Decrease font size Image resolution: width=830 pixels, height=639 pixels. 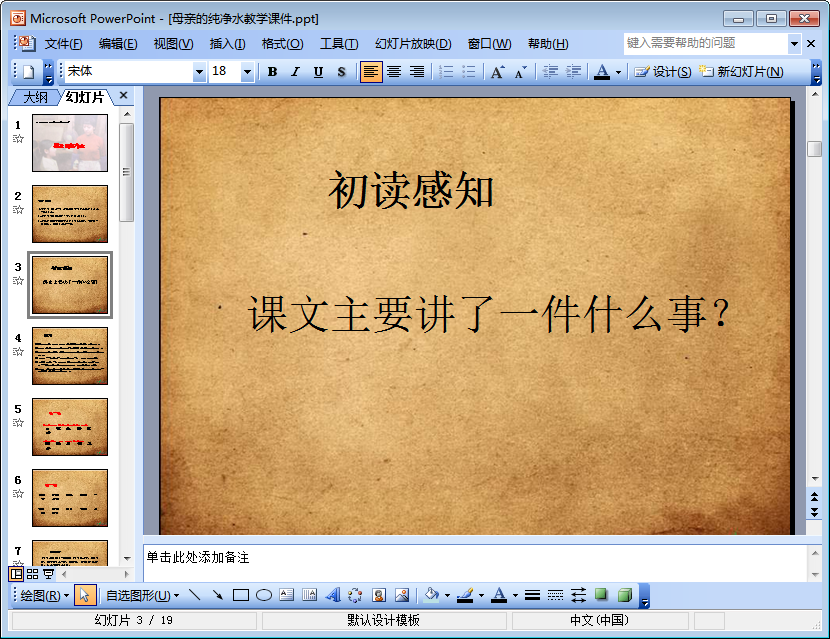521,71
